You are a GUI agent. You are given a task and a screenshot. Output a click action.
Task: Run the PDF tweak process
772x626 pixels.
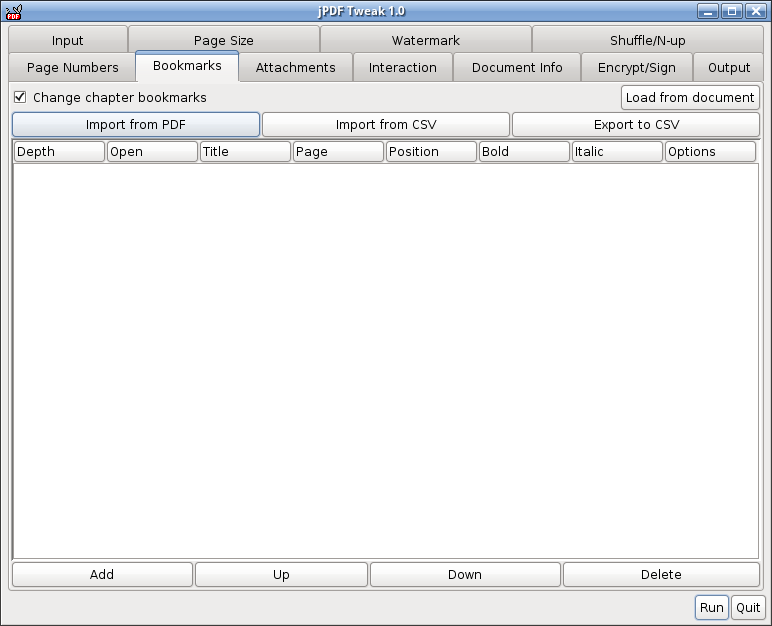(712, 607)
